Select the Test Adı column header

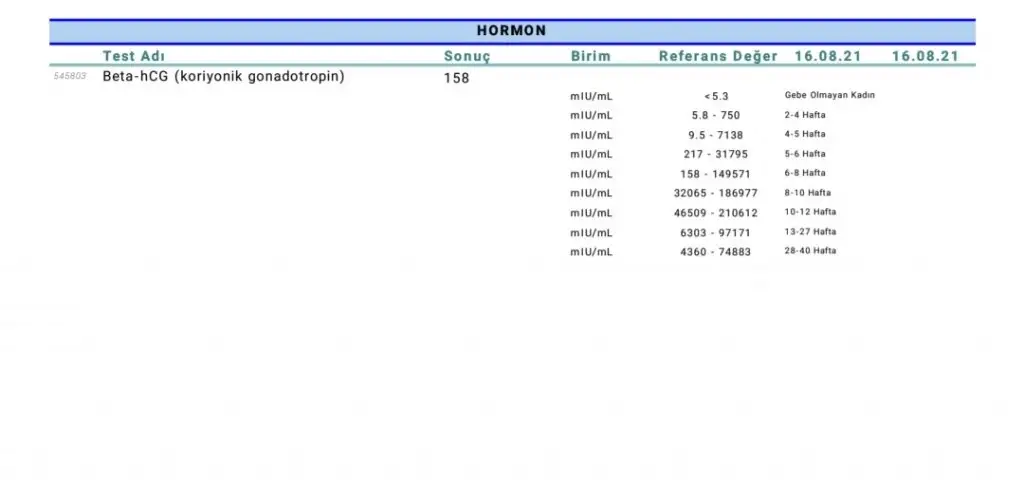(139, 56)
